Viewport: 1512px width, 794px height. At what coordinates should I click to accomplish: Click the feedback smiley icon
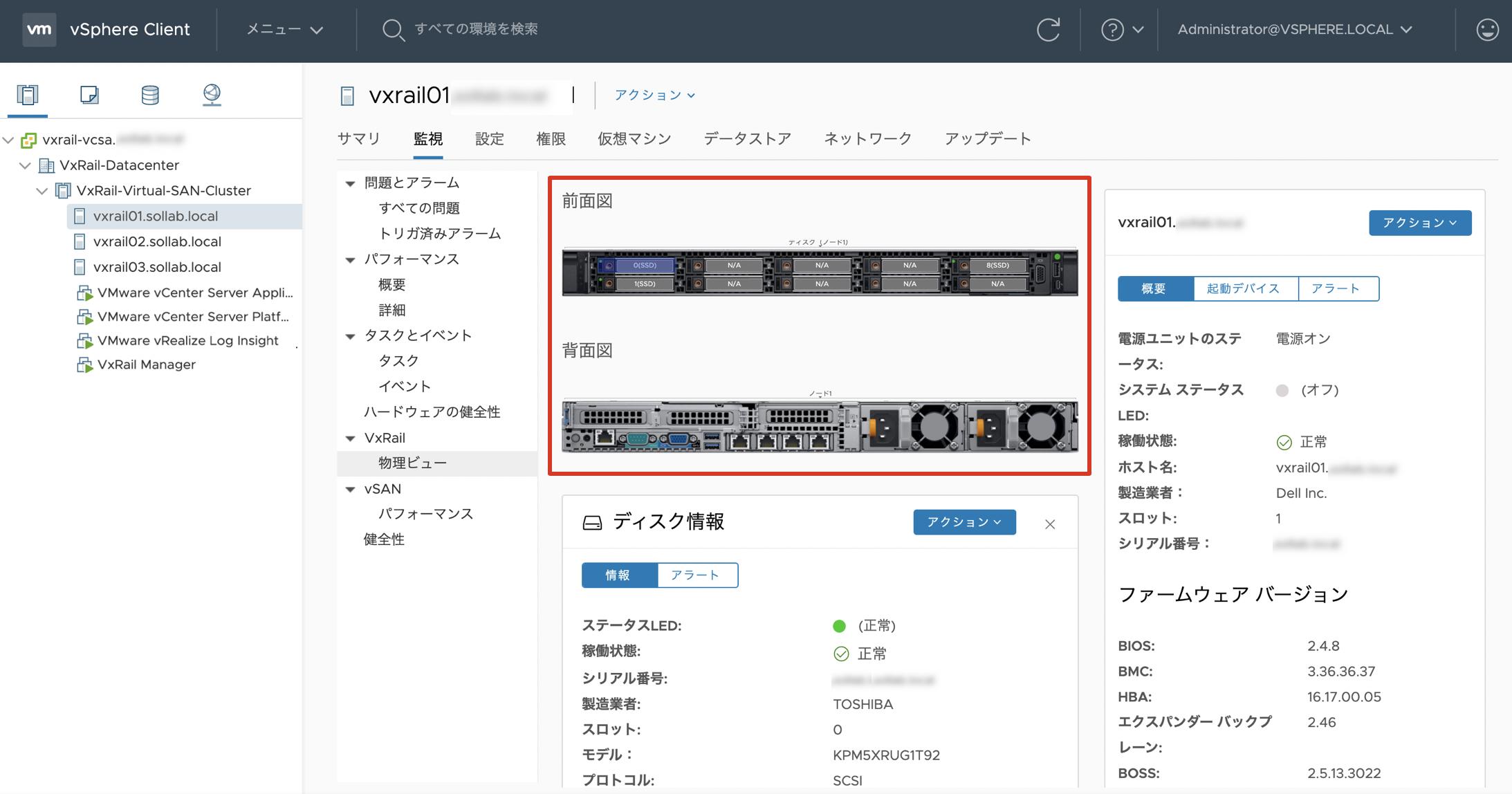tap(1487, 30)
